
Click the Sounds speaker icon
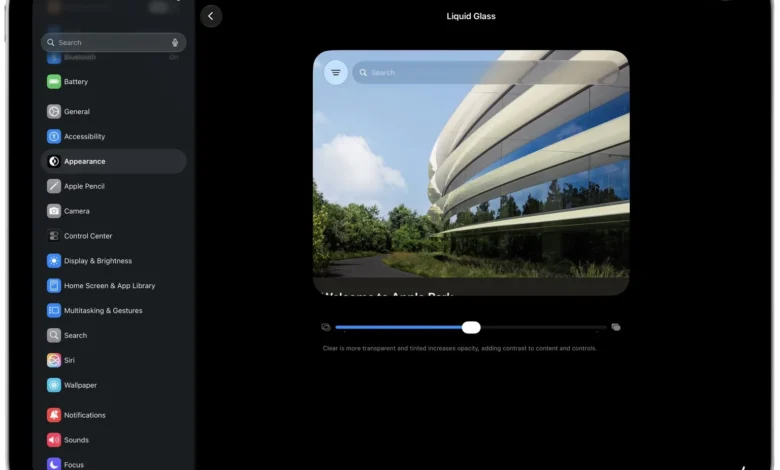54,440
